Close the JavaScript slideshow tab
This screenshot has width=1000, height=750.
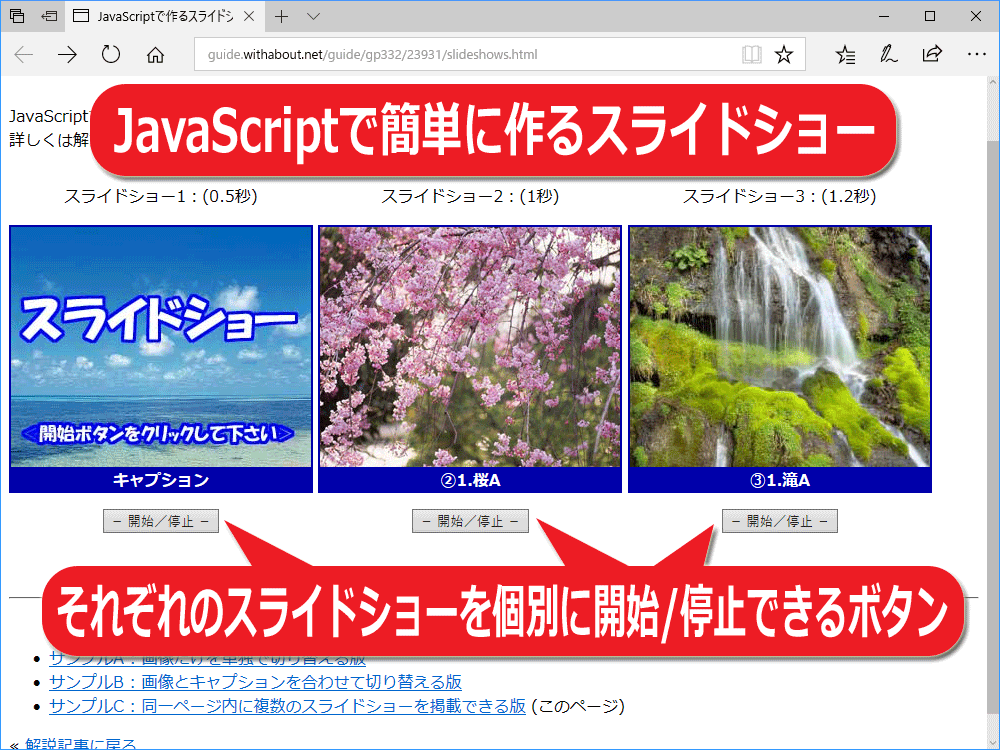click(x=249, y=16)
